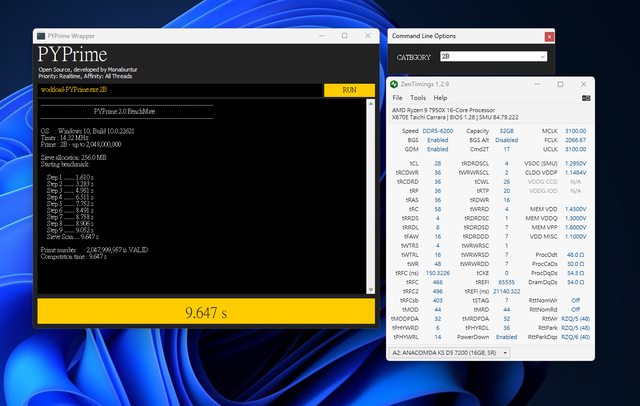Click the PYPrime Wrapper window icon
This screenshot has width=640, height=406.
pyautogui.click(x=42, y=35)
